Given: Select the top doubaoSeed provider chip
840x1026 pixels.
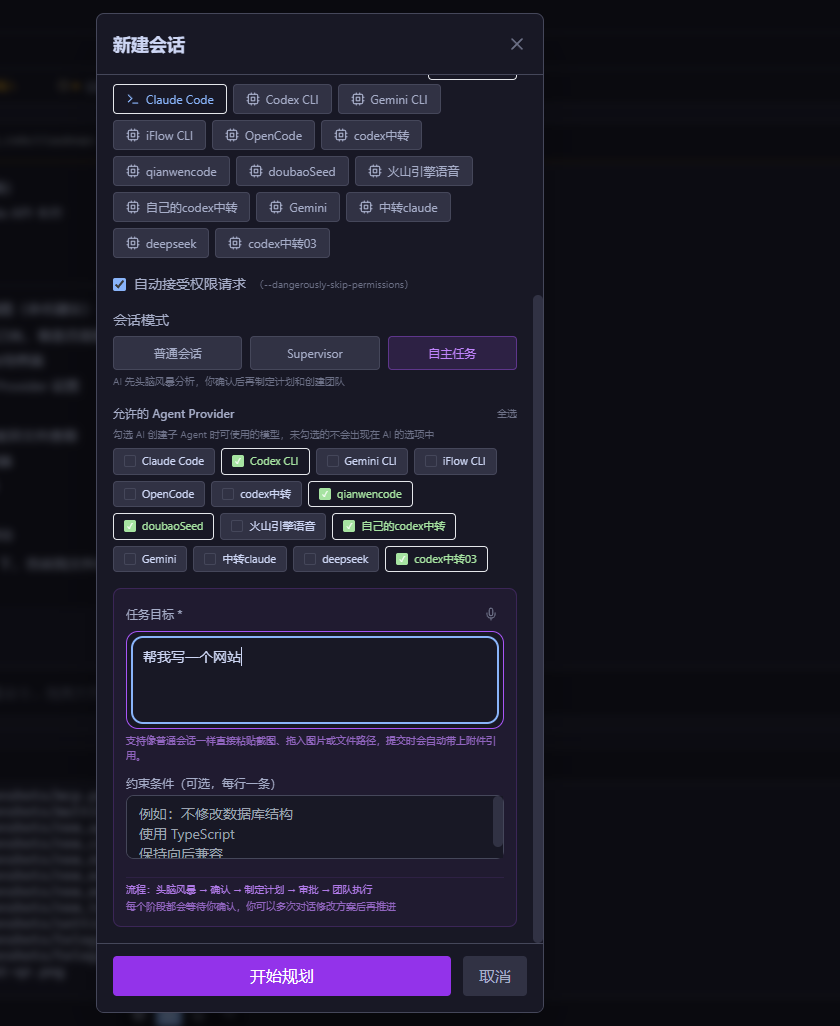Looking at the screenshot, I should (x=292, y=171).
